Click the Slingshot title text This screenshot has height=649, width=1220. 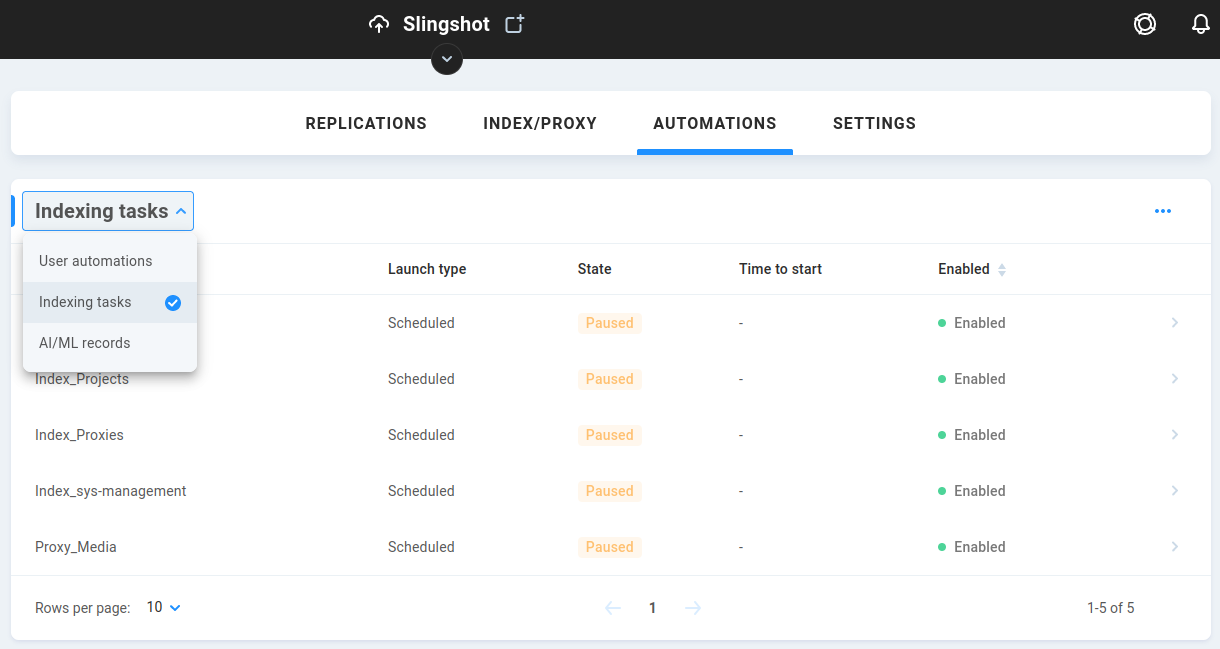[446, 24]
